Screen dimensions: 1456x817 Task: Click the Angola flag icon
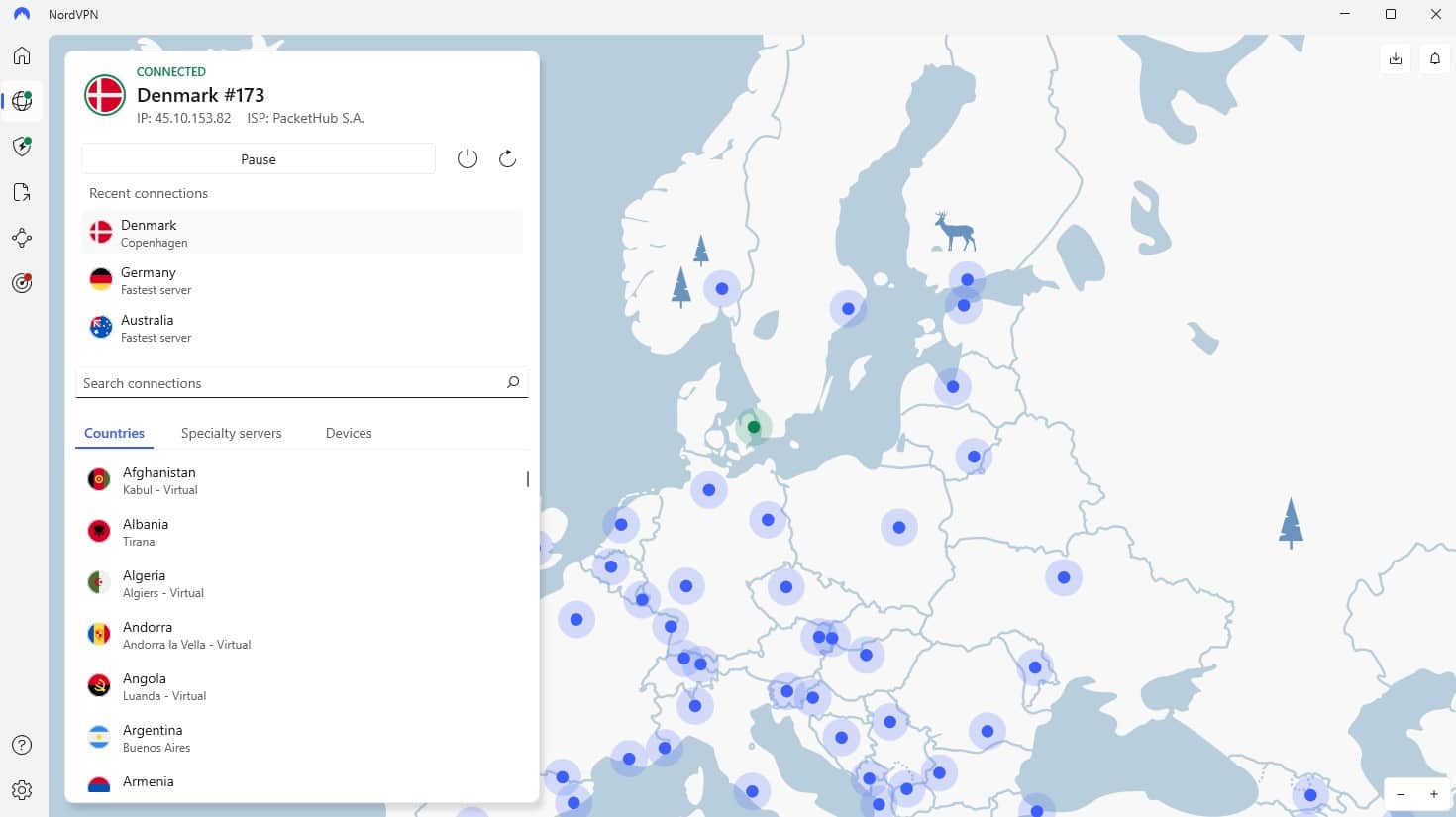pyautogui.click(x=99, y=686)
